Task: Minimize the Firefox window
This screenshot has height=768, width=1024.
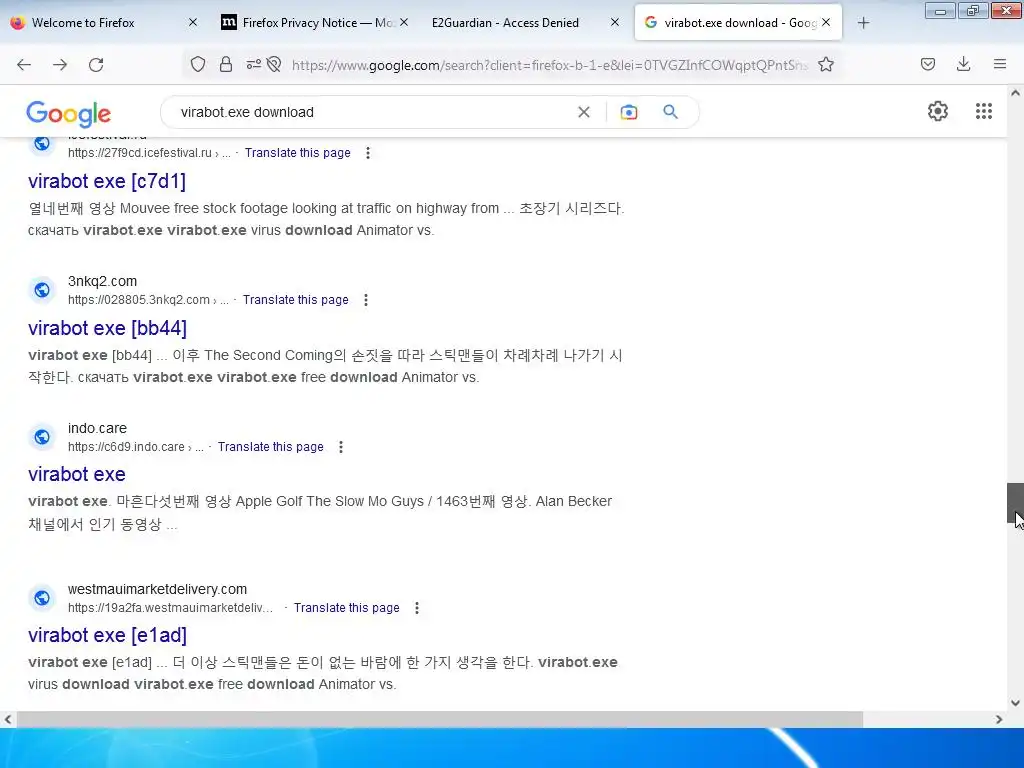Action: coord(940,11)
